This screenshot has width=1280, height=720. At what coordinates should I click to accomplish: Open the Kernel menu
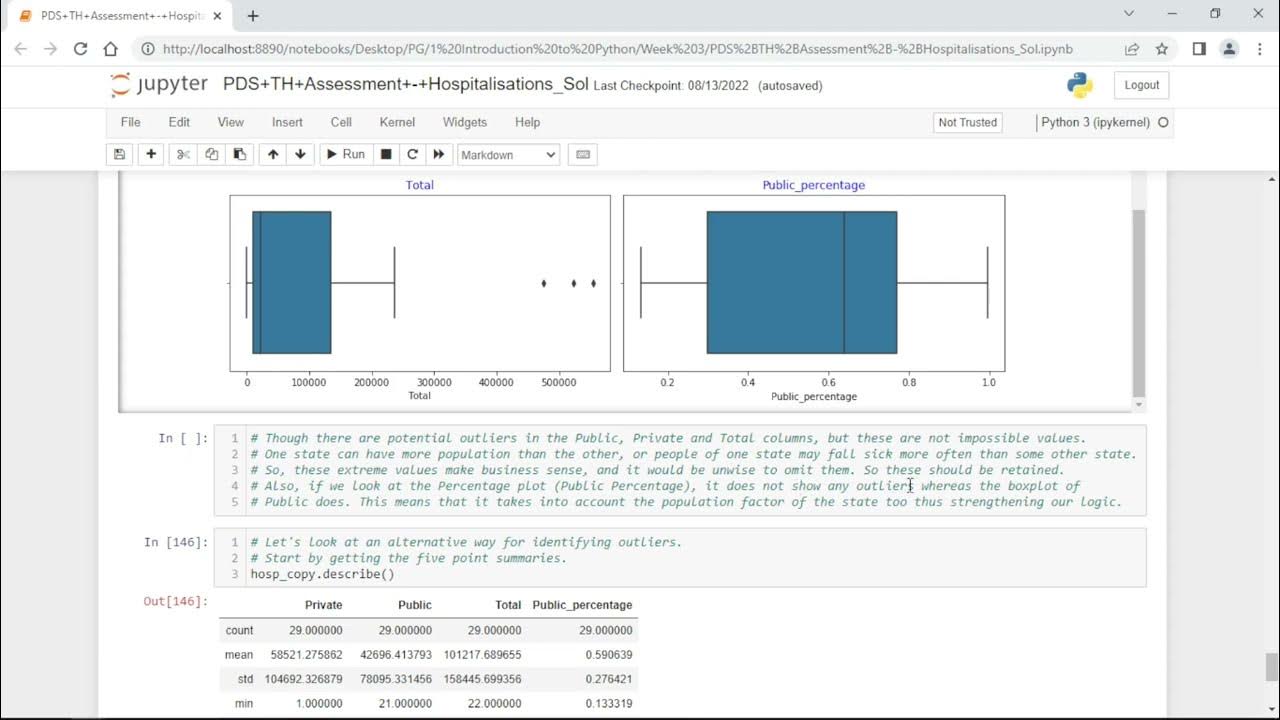(x=397, y=122)
